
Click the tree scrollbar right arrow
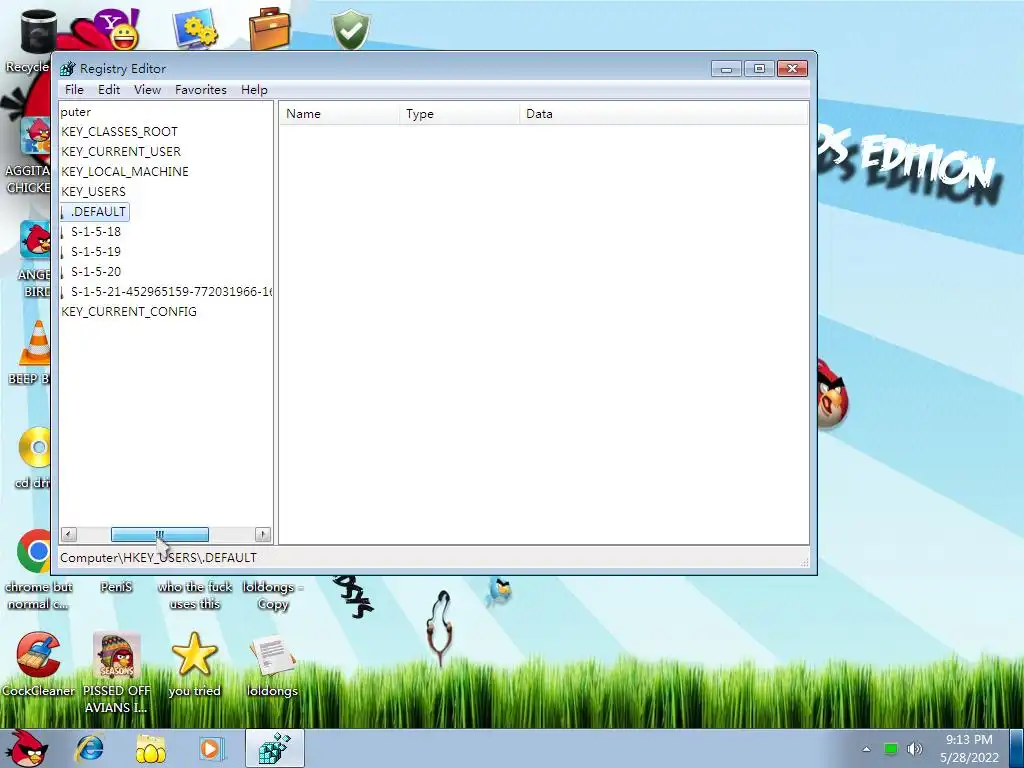point(263,535)
